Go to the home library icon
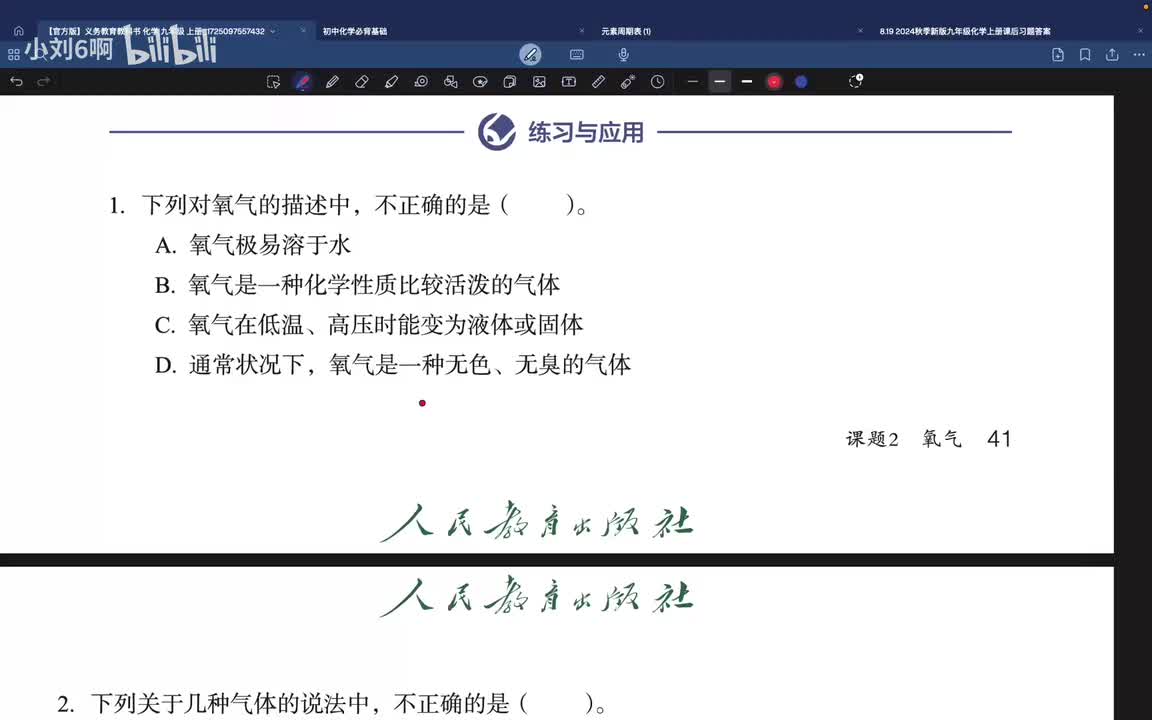The height and width of the screenshot is (720, 1152). pyautogui.click(x=18, y=31)
